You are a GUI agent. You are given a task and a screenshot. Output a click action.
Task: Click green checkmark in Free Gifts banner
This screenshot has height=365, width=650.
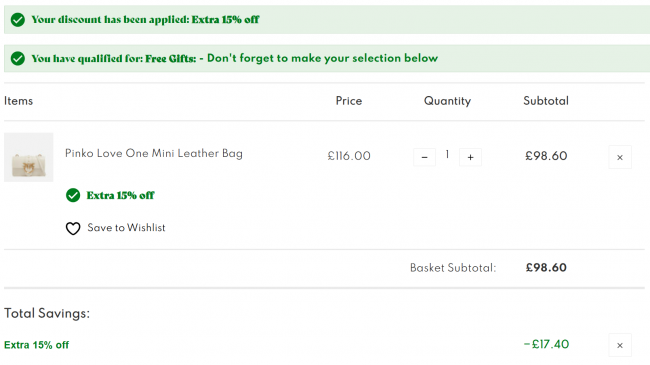tap(18, 58)
